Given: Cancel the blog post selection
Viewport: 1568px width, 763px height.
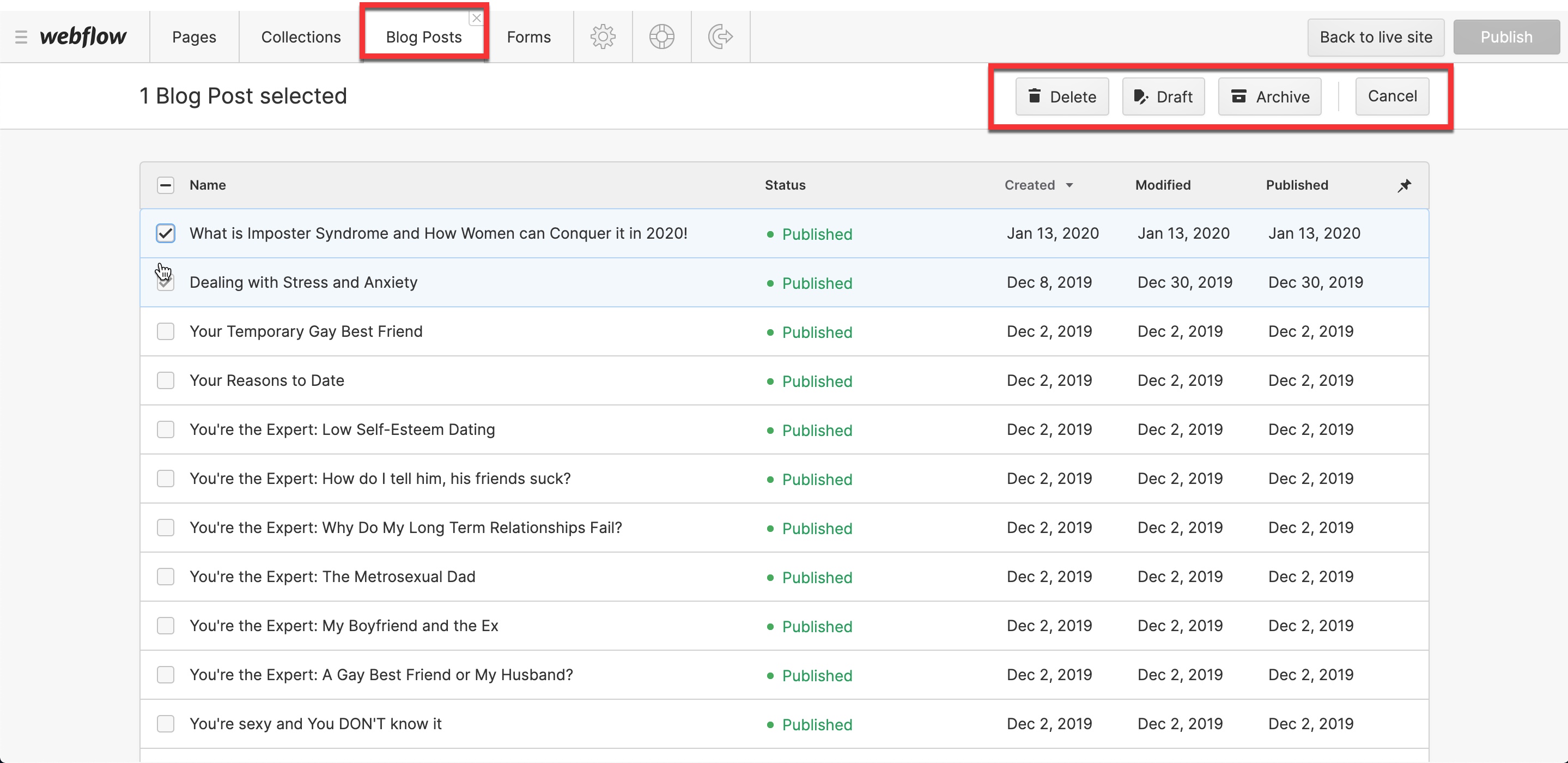Looking at the screenshot, I should pos(1392,96).
